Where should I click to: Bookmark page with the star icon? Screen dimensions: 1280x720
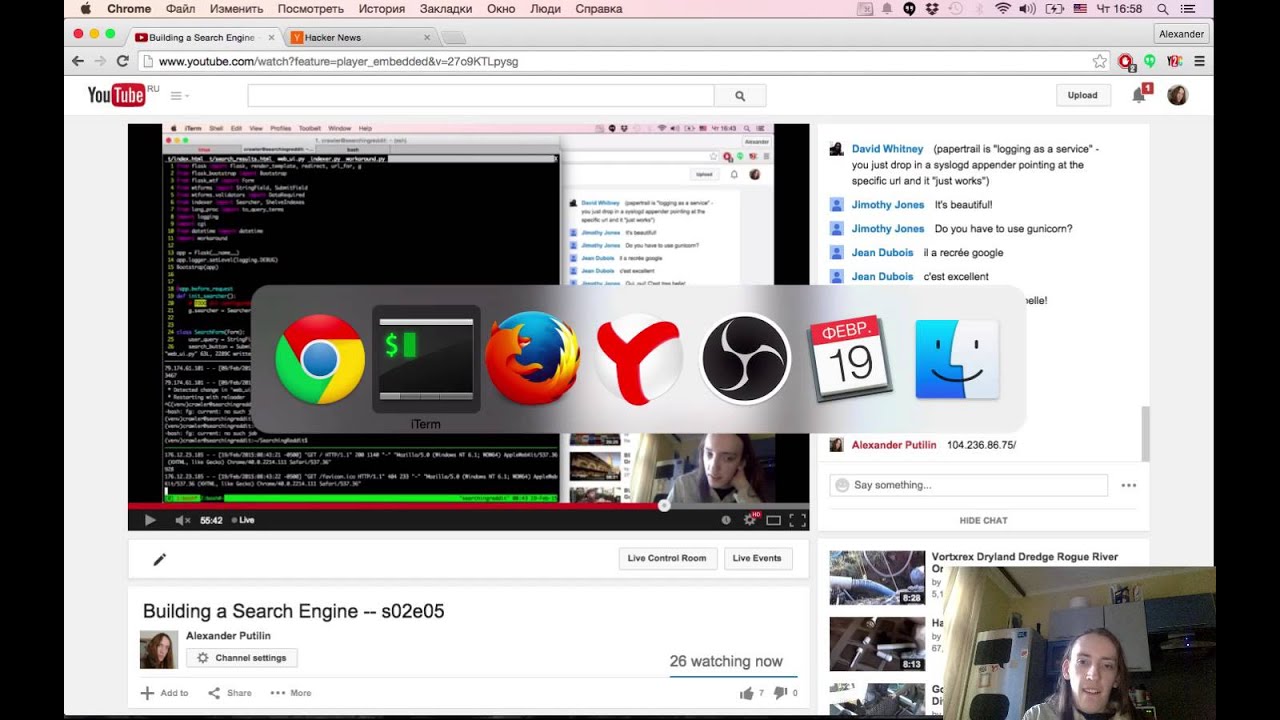pyautogui.click(x=1100, y=61)
